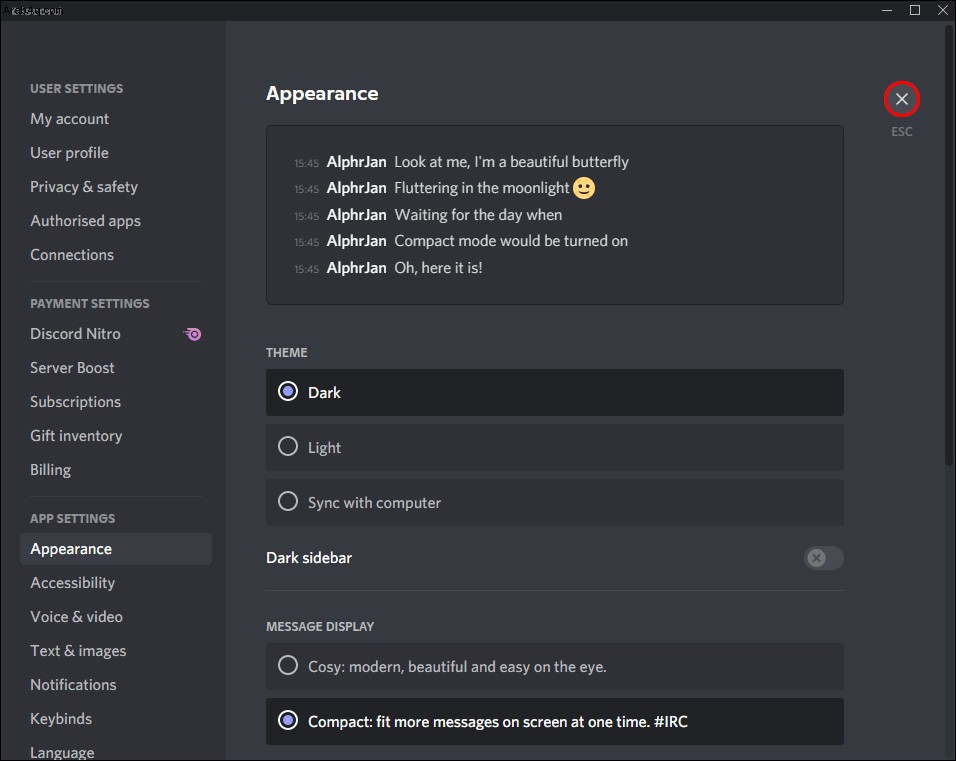The width and height of the screenshot is (956, 761).
Task: Click the Nitro icon beside Discord Nitro
Action: [x=192, y=334]
